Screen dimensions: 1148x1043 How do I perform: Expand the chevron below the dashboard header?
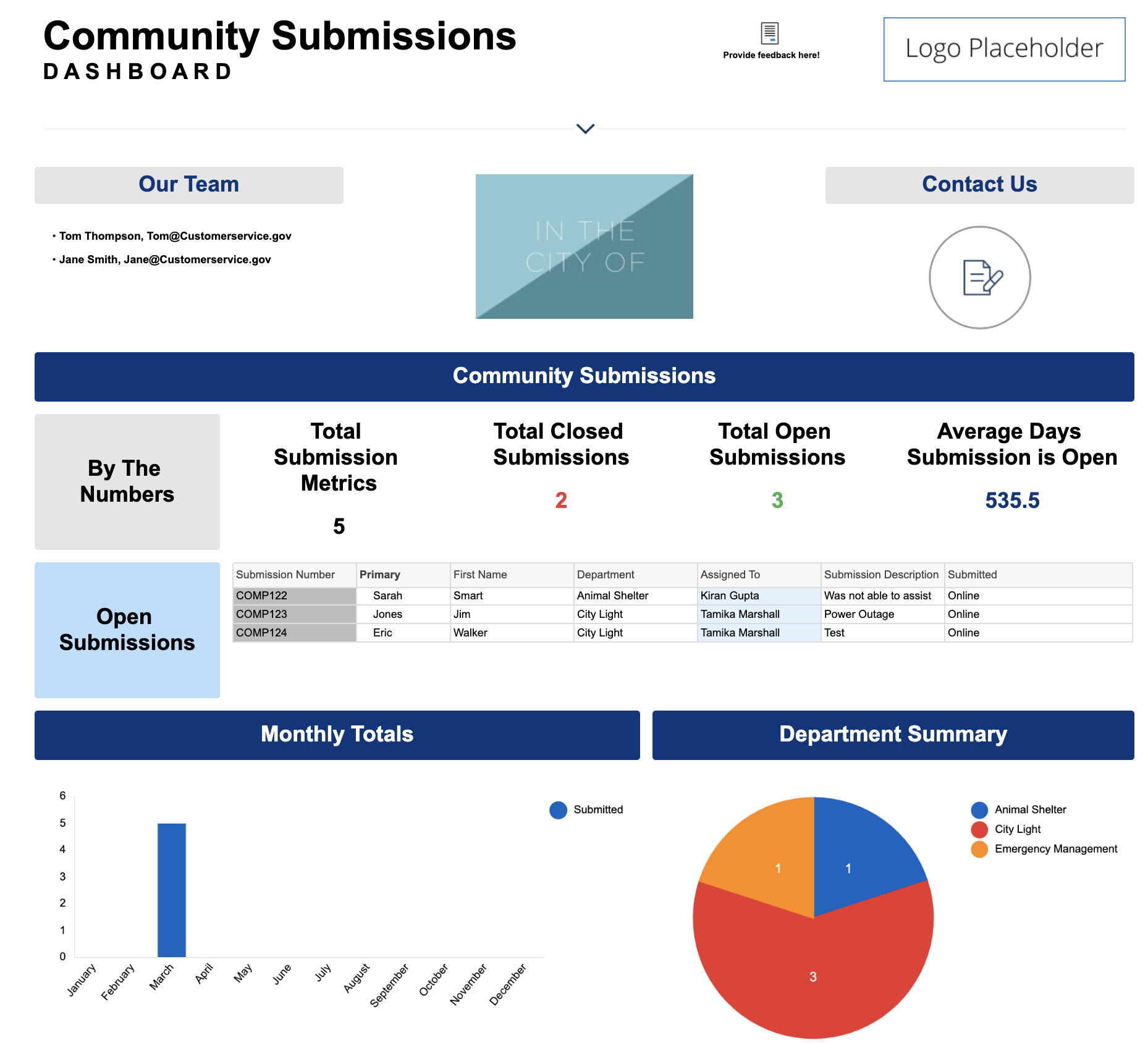click(x=585, y=129)
